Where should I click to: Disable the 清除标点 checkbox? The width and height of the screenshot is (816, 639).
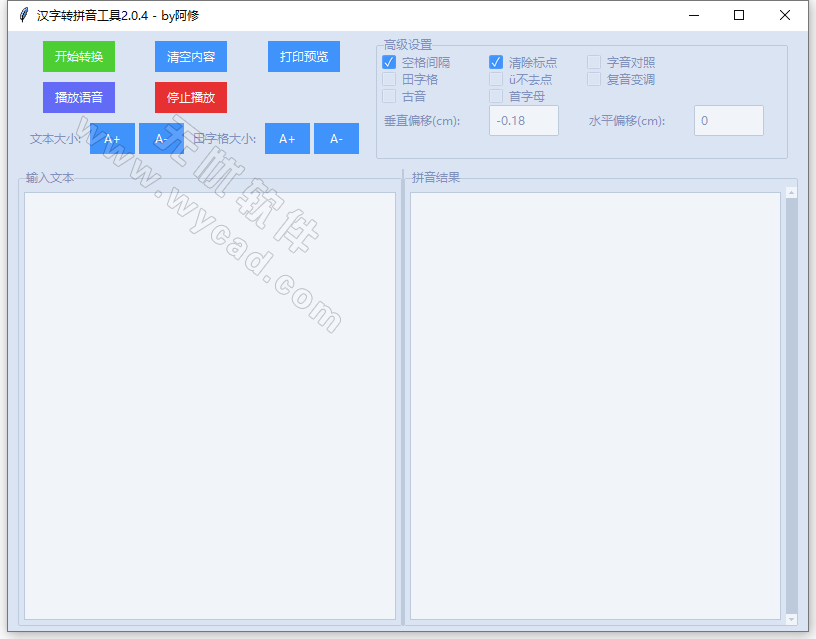pyautogui.click(x=496, y=62)
